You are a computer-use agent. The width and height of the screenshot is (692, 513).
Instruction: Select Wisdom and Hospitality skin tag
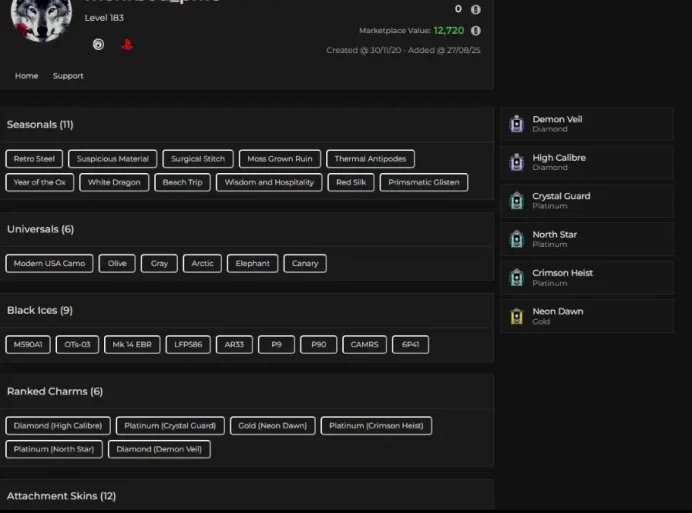pyautogui.click(x=269, y=182)
